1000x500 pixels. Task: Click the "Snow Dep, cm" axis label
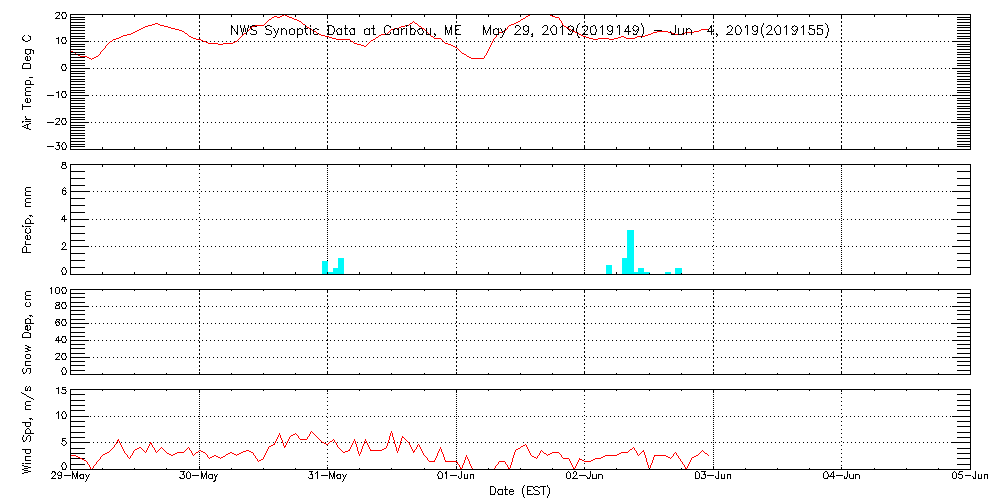click(x=28, y=331)
